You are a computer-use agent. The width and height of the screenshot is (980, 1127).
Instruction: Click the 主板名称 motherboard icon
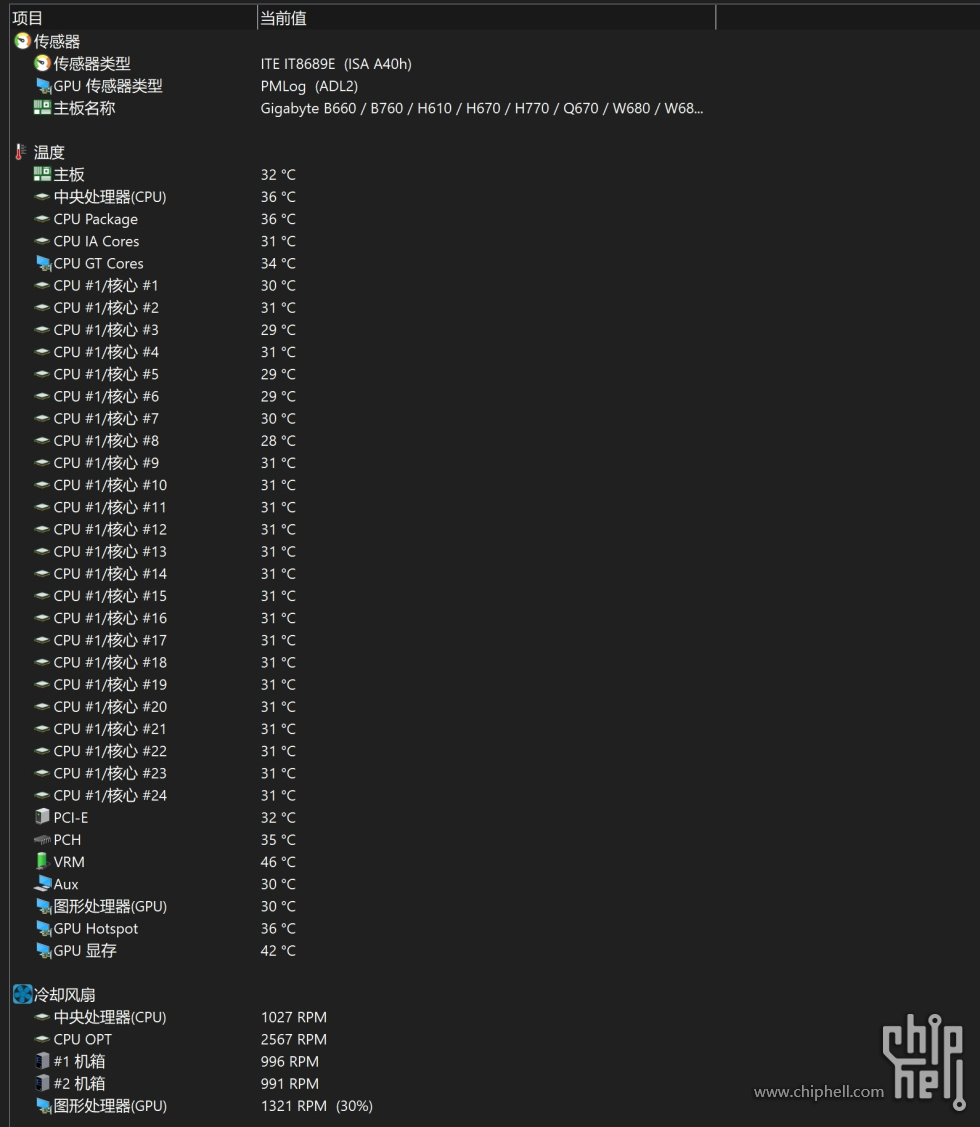click(42, 108)
